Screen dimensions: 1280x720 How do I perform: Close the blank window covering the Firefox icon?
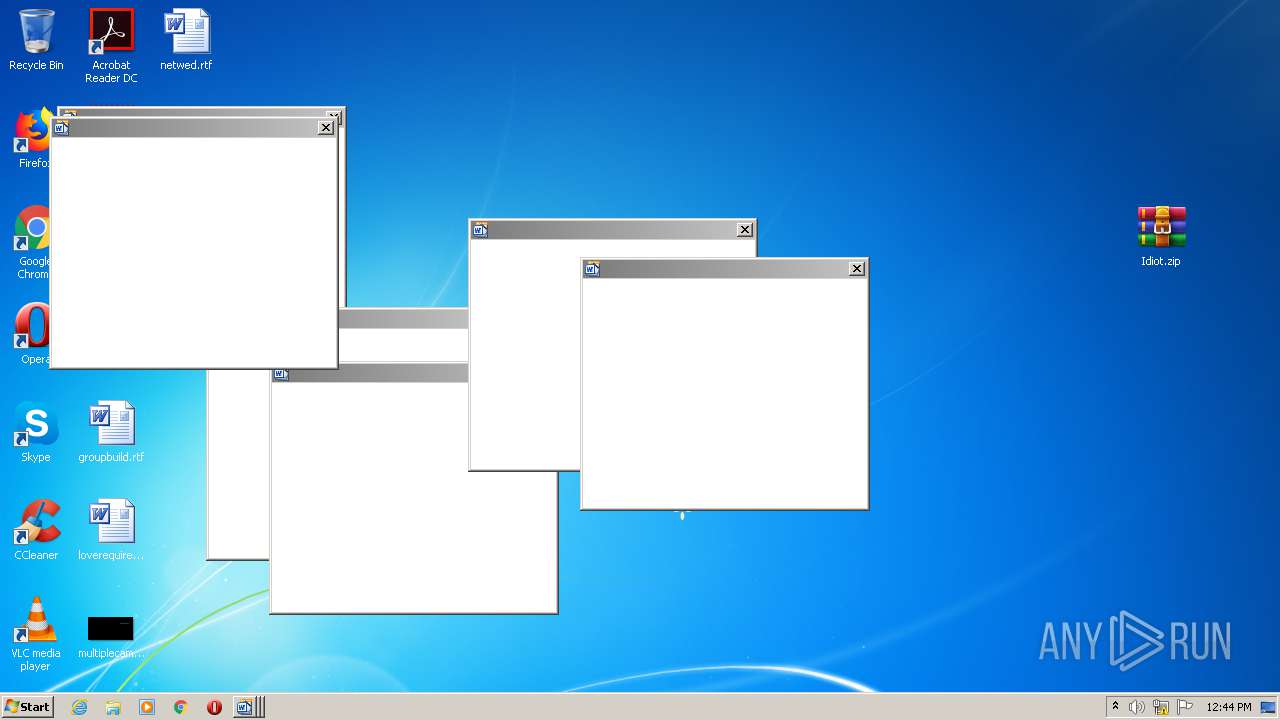tap(326, 127)
